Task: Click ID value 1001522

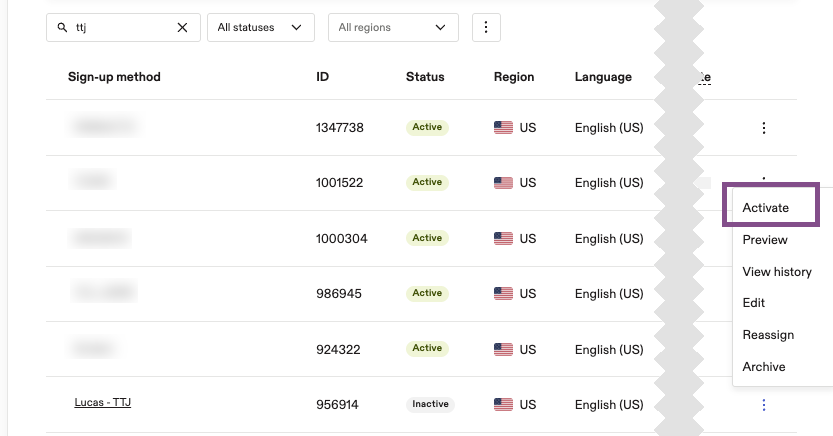Action: [x=339, y=183]
